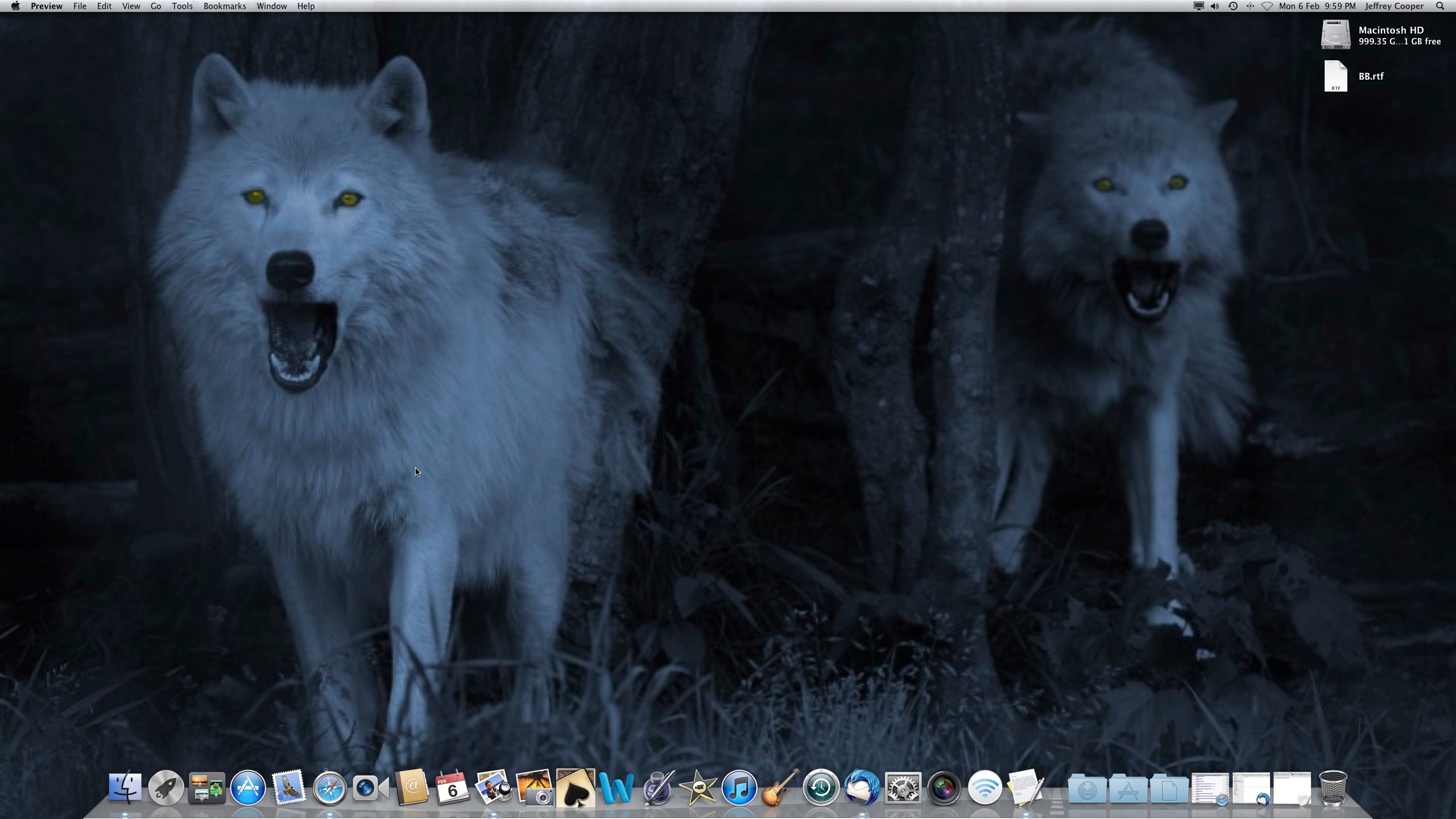The height and width of the screenshot is (819, 1456).
Task: Restore minimized Safari window from Dock
Action: [x=1210, y=788]
